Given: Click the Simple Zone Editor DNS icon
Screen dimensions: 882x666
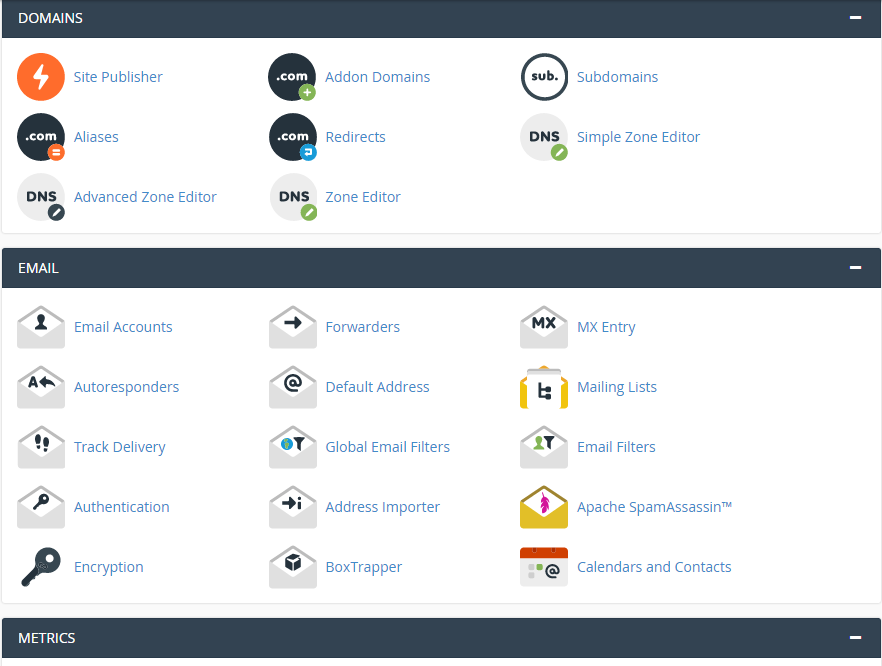Looking at the screenshot, I should pos(544,137).
